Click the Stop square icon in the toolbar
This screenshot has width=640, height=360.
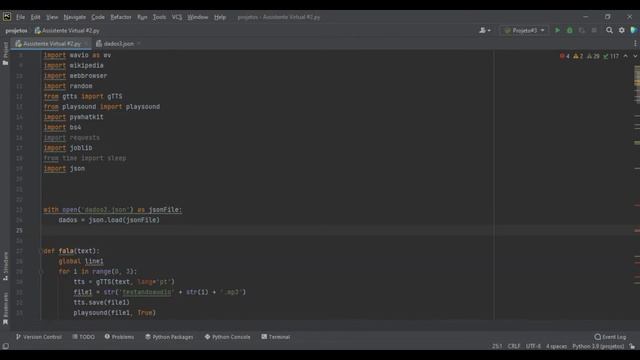(594, 31)
